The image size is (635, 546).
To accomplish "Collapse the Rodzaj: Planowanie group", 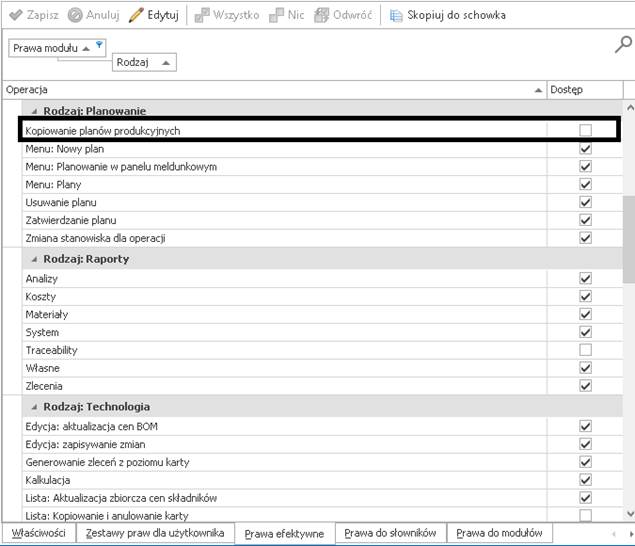I will pyautogui.click(x=35, y=112).
